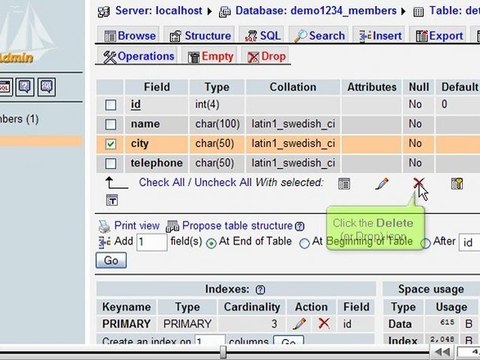Uncheck the city field checkbox
This screenshot has height=360, width=480.
(x=110, y=144)
